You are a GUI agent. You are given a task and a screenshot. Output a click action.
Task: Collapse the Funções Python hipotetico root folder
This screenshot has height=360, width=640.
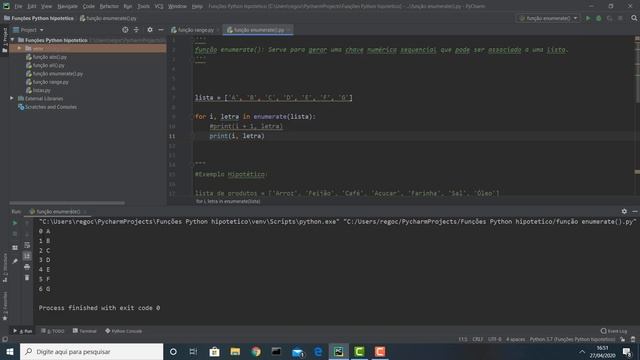12,40
